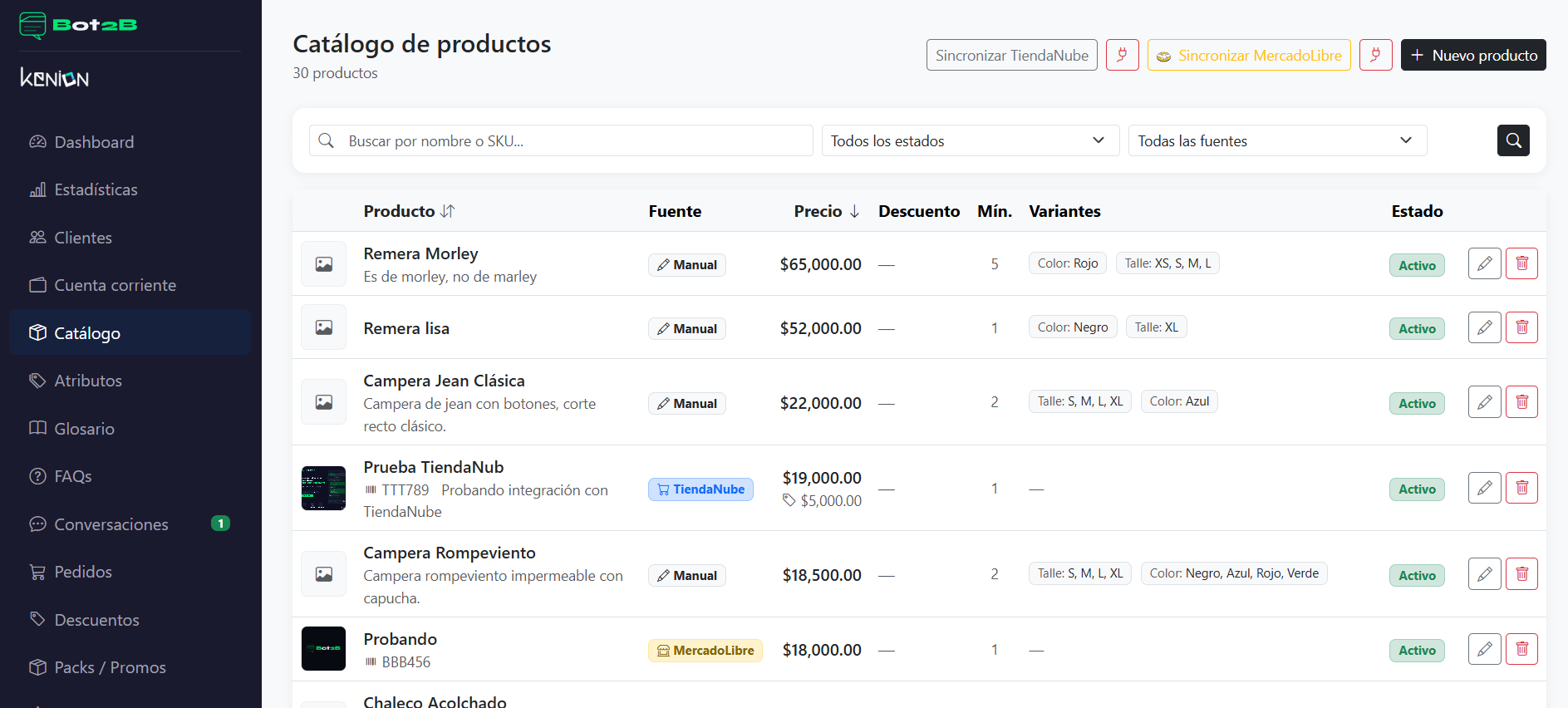Click the 30 productos count text
This screenshot has height=708, width=1568.
click(x=335, y=73)
